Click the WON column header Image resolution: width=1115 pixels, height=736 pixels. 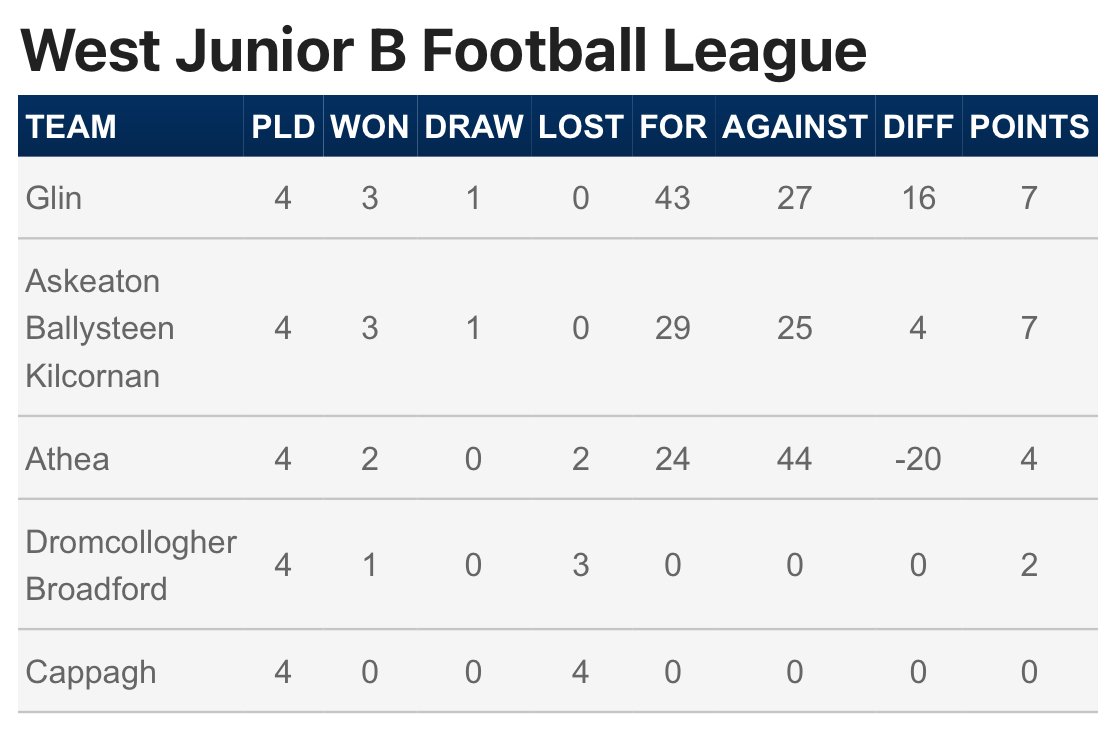[370, 127]
